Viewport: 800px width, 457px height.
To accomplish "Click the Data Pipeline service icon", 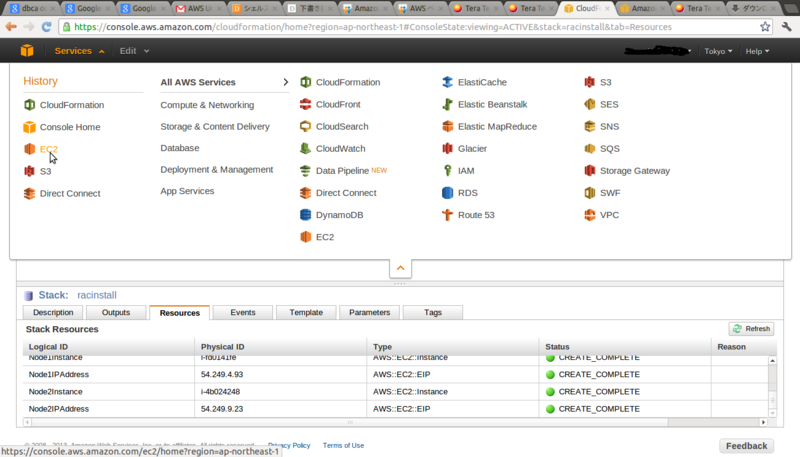I will 306,170.
